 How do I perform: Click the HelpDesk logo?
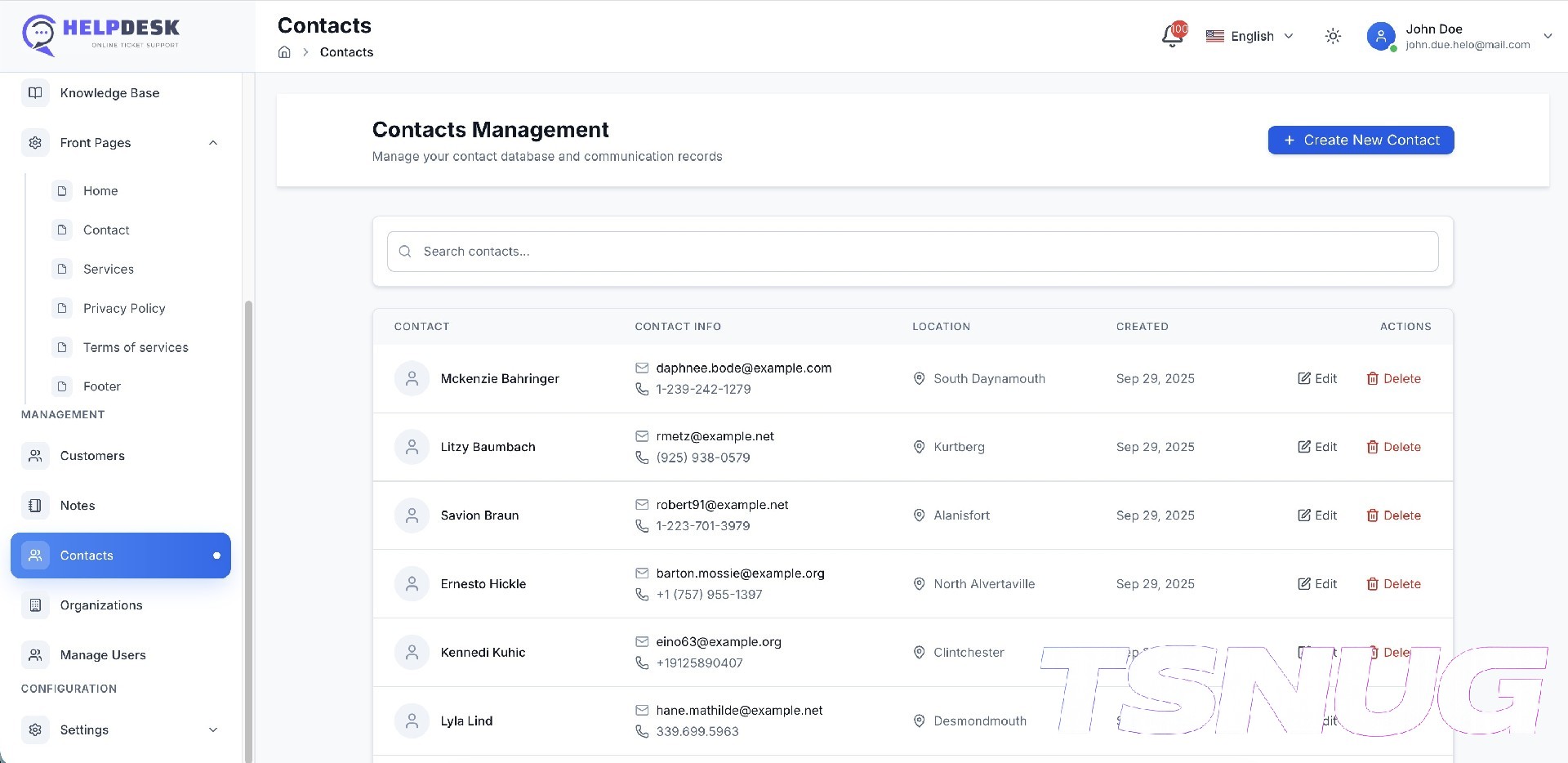[101, 35]
